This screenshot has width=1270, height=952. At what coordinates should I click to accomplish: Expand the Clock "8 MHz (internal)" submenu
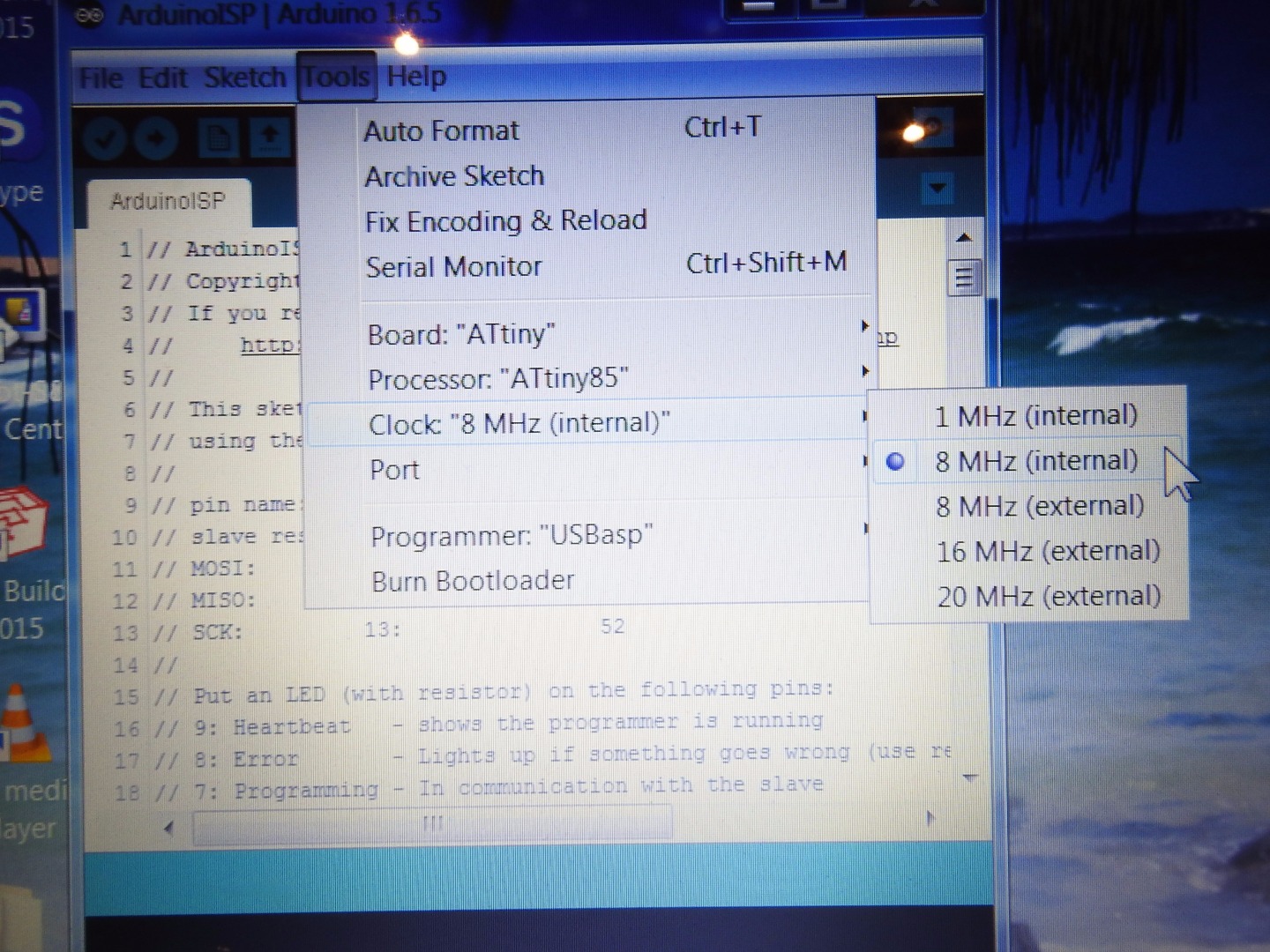click(589, 423)
